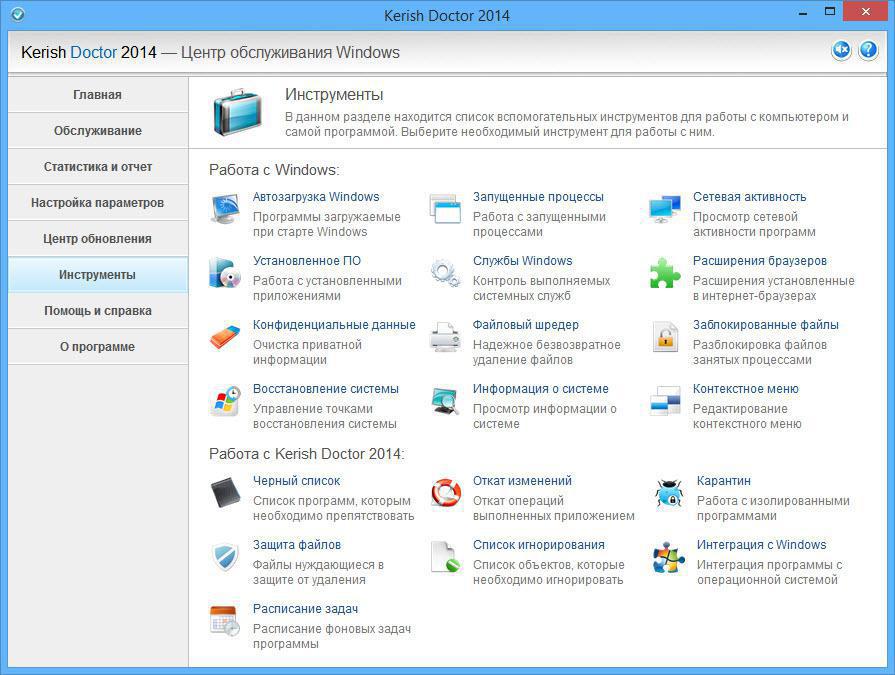Open the title bar application system menu icon

point(17,15)
